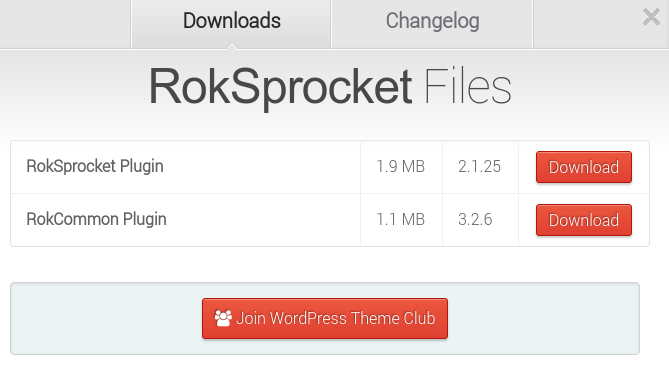
Task: Select the RokCommon Plugin name cell
Action: click(186, 220)
